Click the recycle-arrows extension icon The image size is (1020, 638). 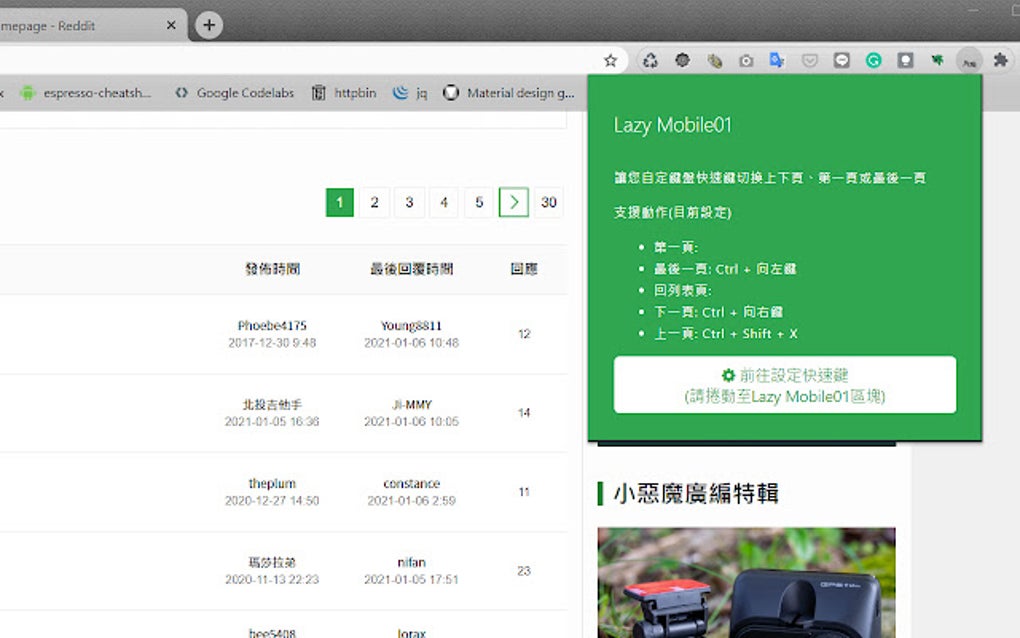650,60
